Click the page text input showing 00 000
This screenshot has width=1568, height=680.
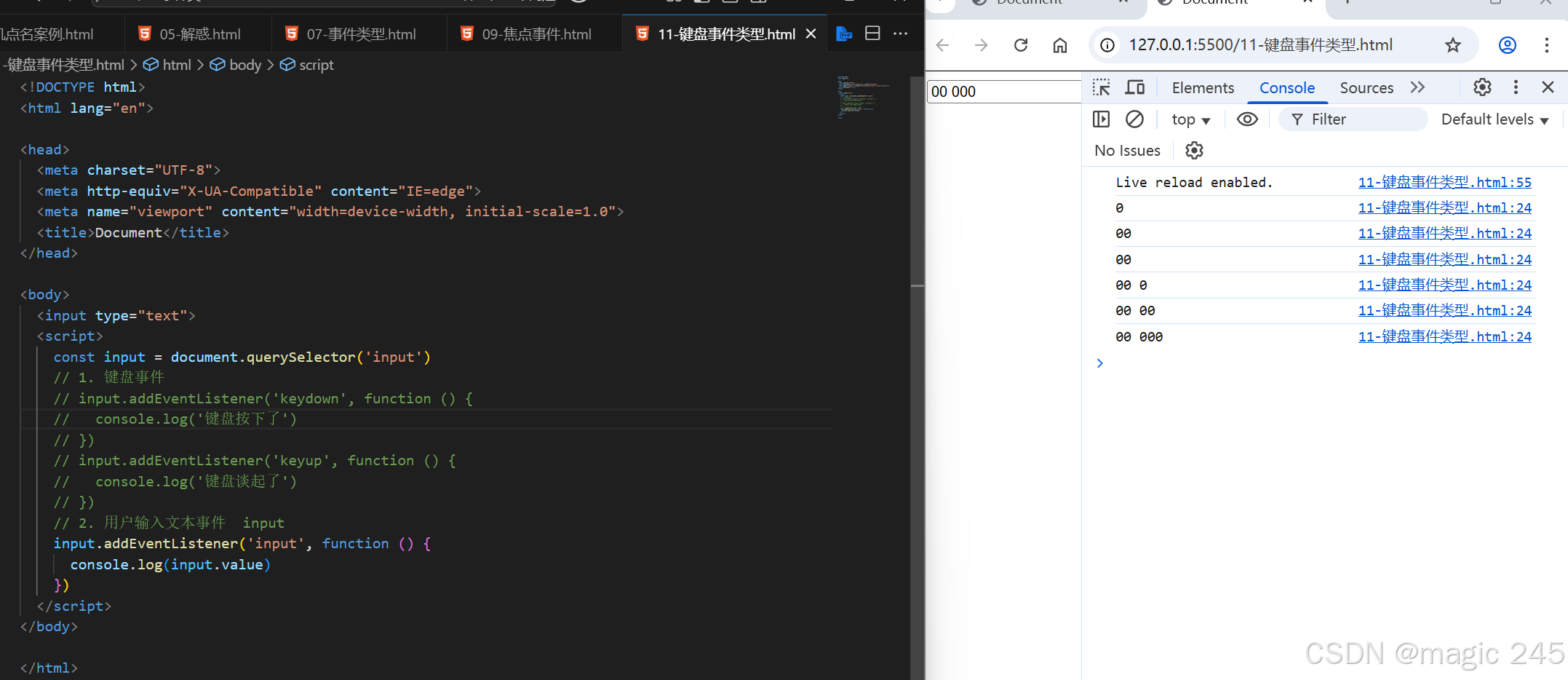point(1004,92)
